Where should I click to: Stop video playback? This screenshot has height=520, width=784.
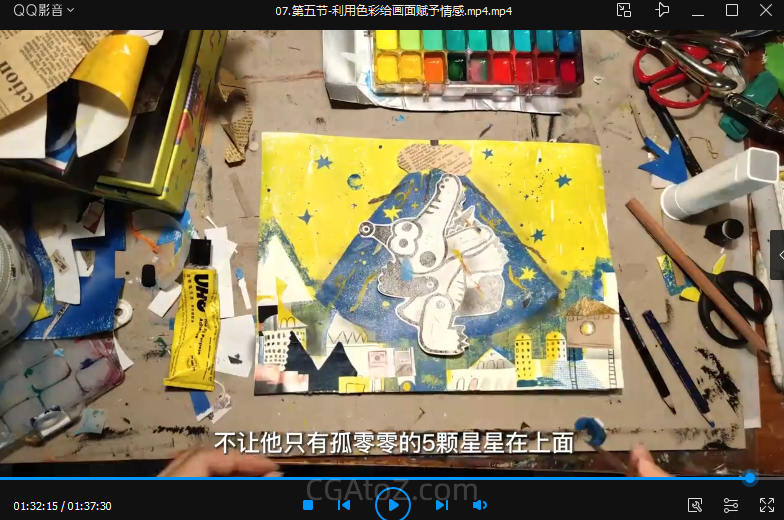308,505
